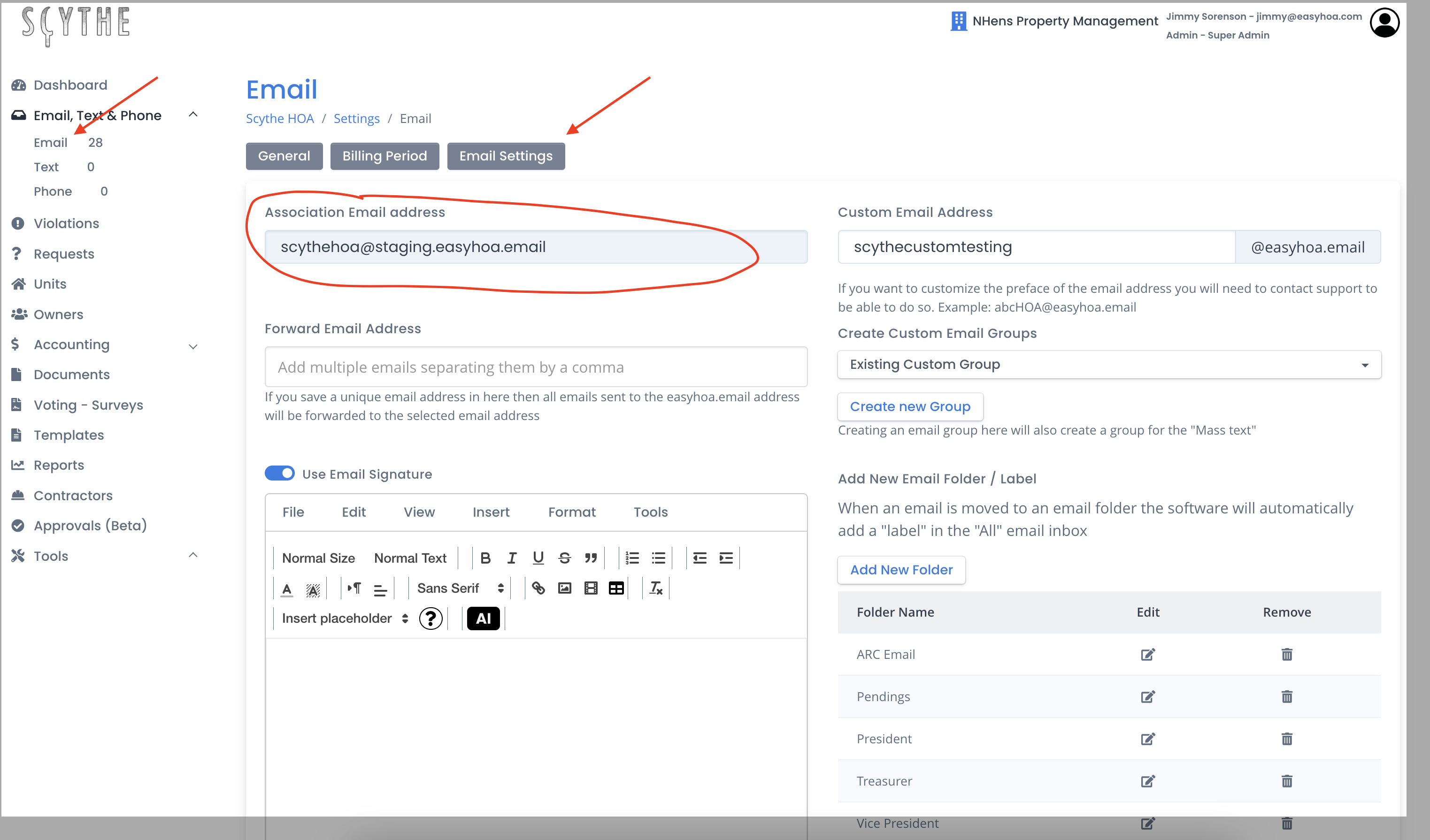The width and height of the screenshot is (1430, 840).
Task: Open the Insert placeholder dropdown
Action: pos(345,619)
